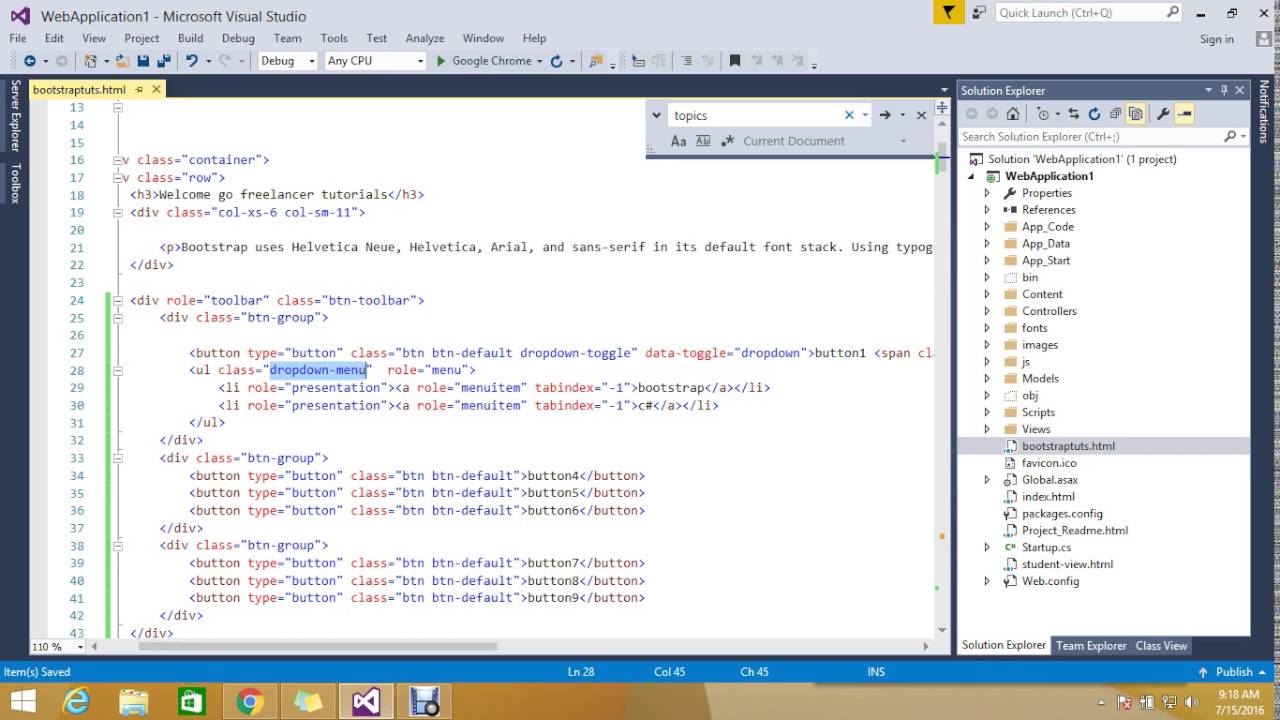Toggle Match Whole Word in the find panel
This screenshot has width=1280, height=720.
tap(703, 141)
